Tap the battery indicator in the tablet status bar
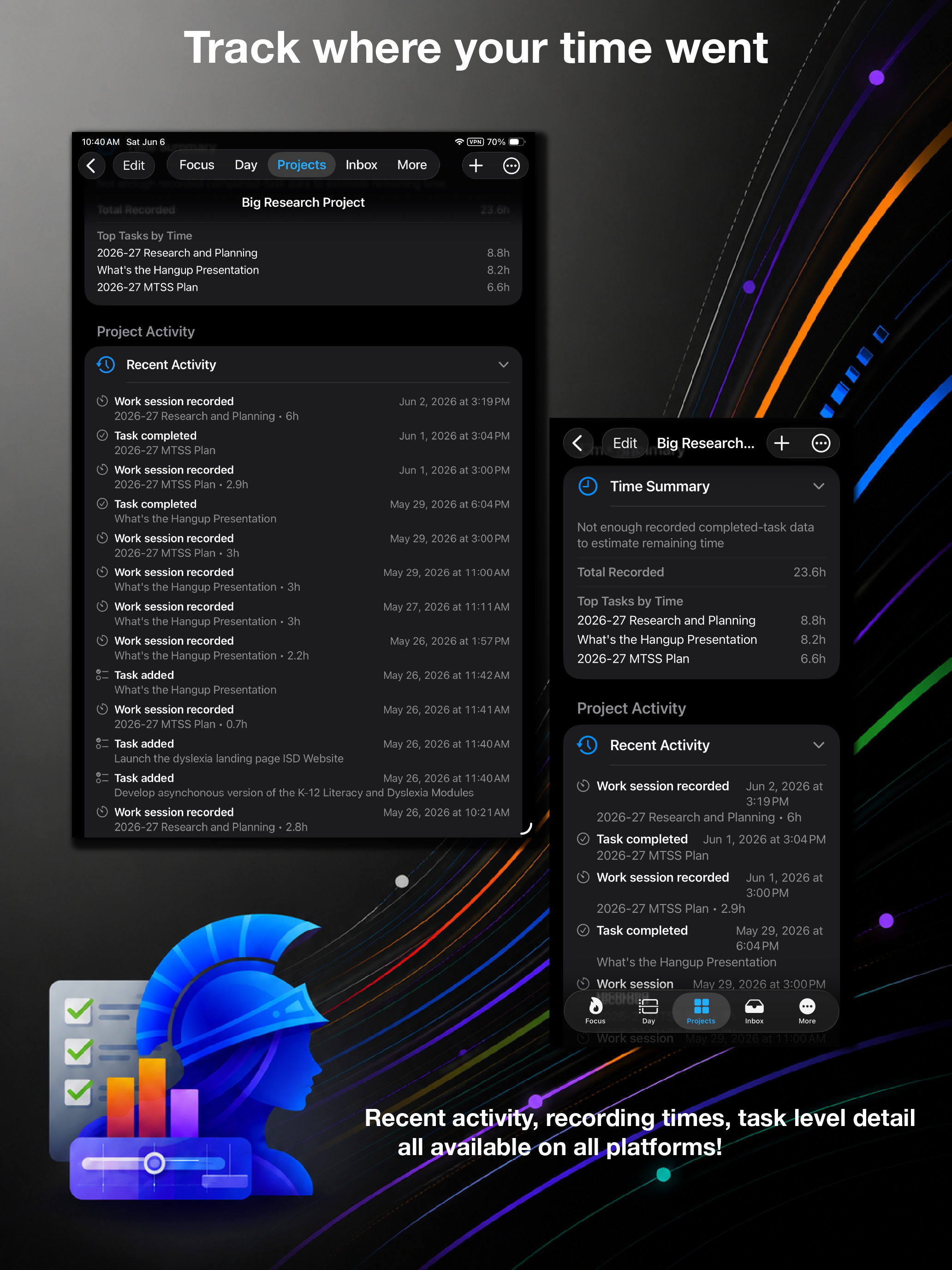 pyautogui.click(x=517, y=142)
